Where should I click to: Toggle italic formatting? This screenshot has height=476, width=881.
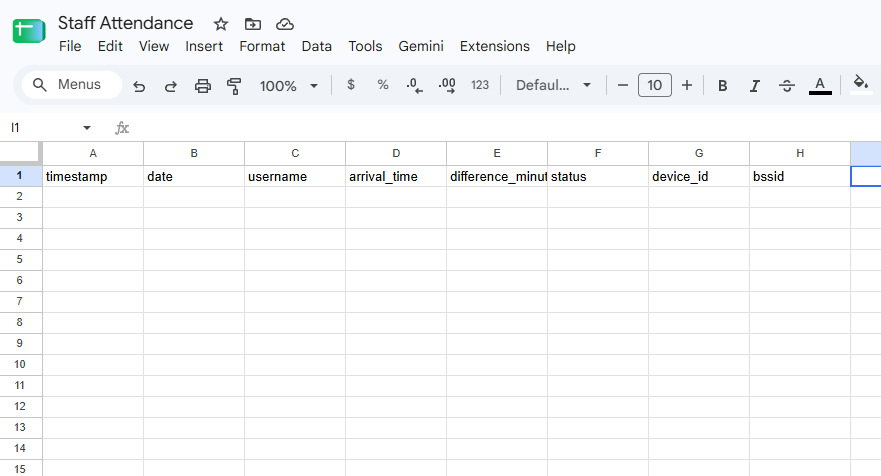pyautogui.click(x=755, y=85)
